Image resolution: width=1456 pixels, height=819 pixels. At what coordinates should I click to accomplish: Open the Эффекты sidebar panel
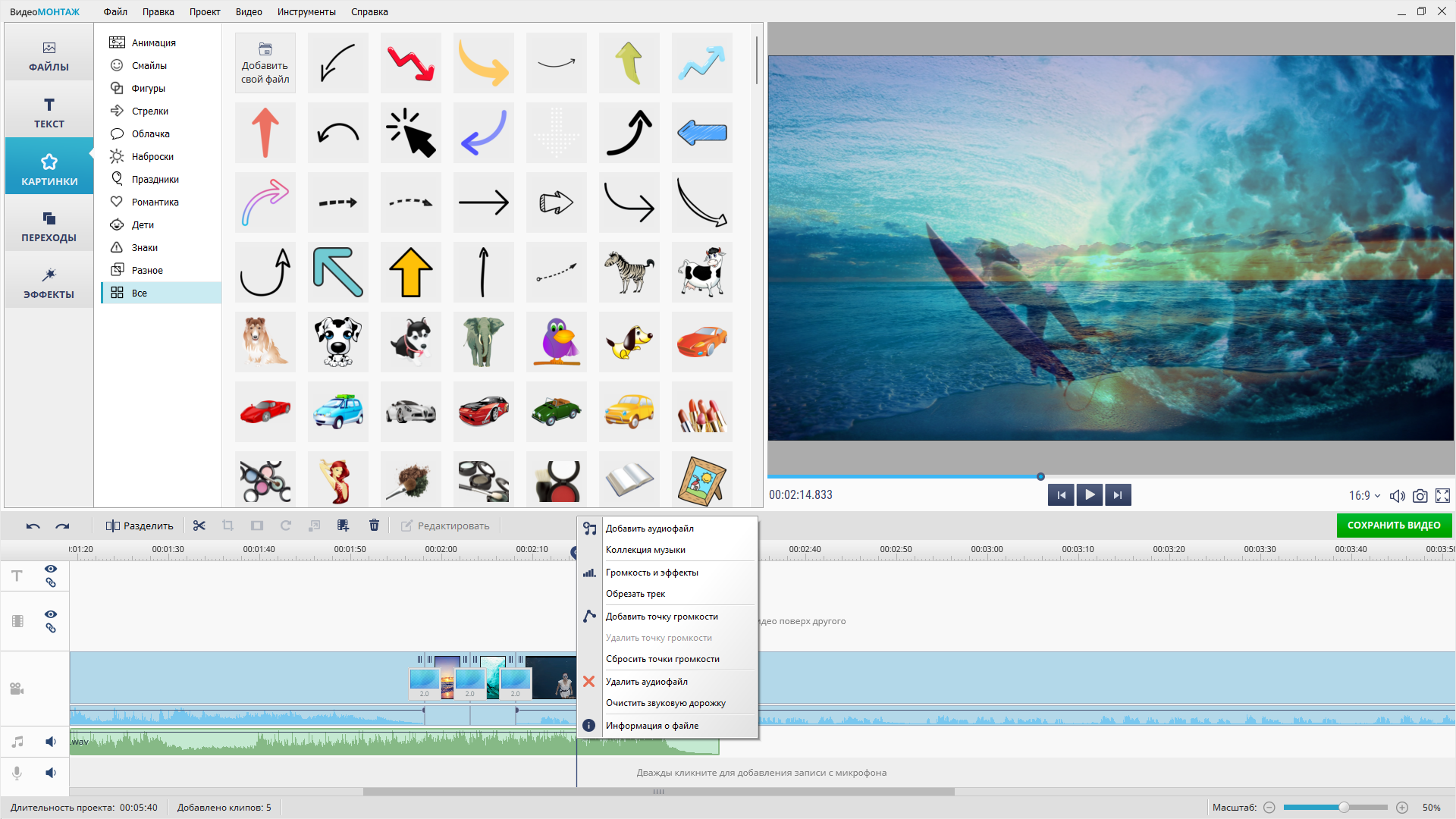coord(49,283)
